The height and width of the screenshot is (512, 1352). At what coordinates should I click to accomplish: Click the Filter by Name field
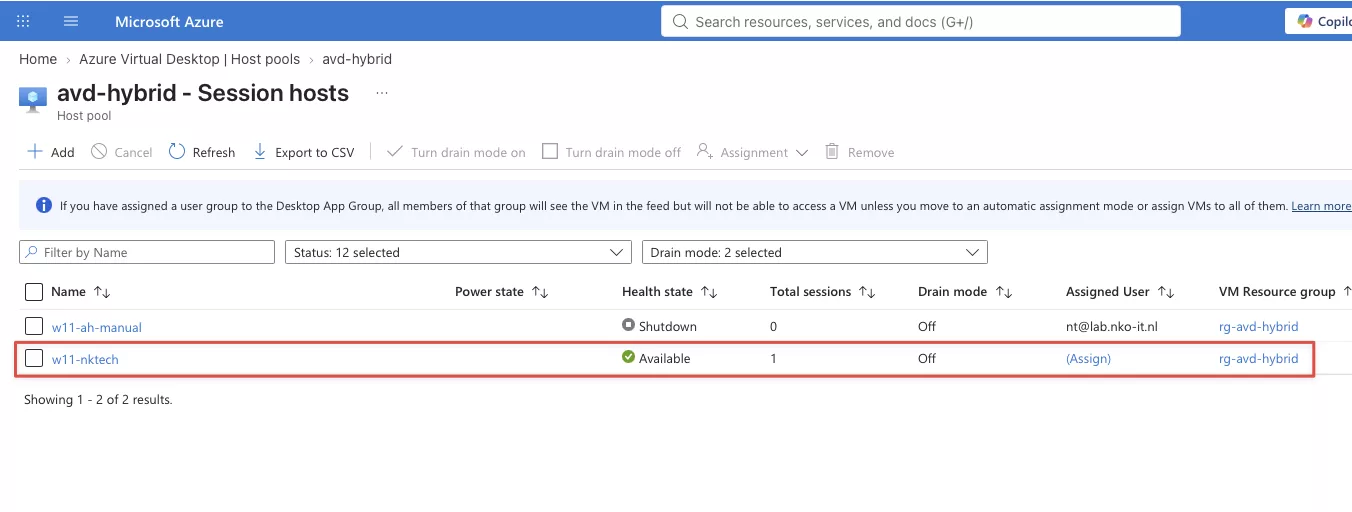[147, 252]
